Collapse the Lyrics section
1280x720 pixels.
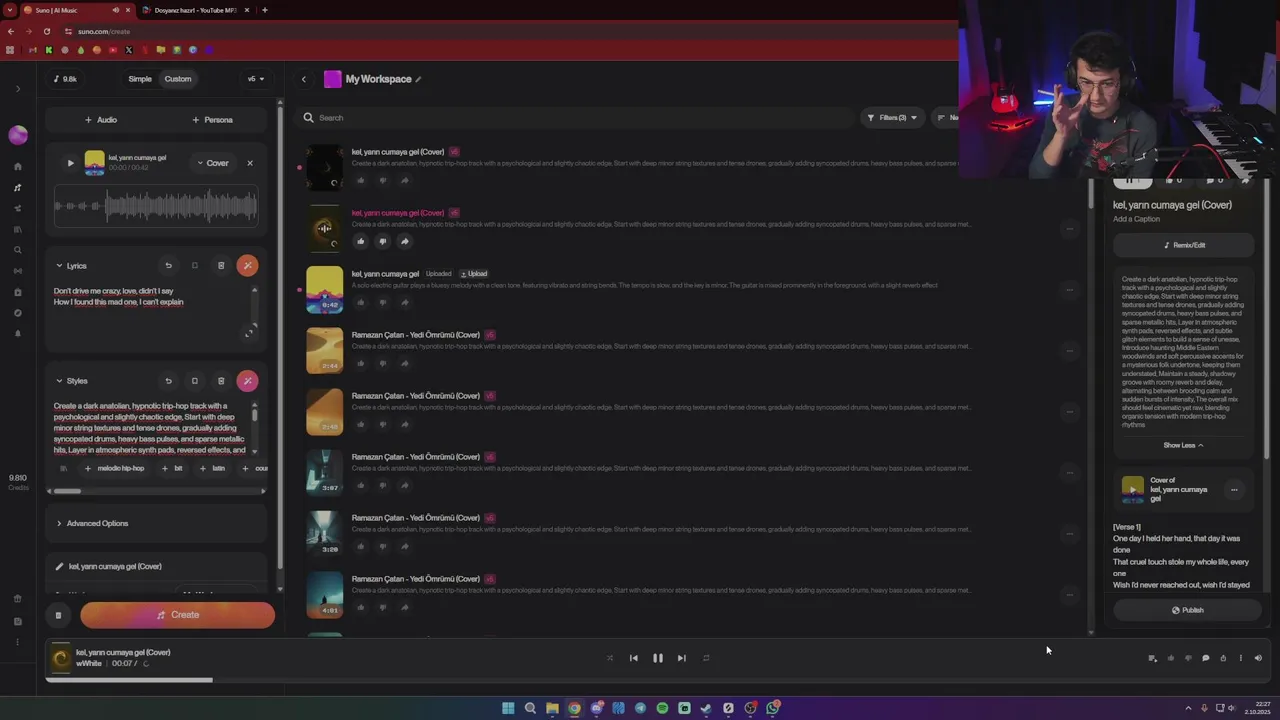(59, 266)
